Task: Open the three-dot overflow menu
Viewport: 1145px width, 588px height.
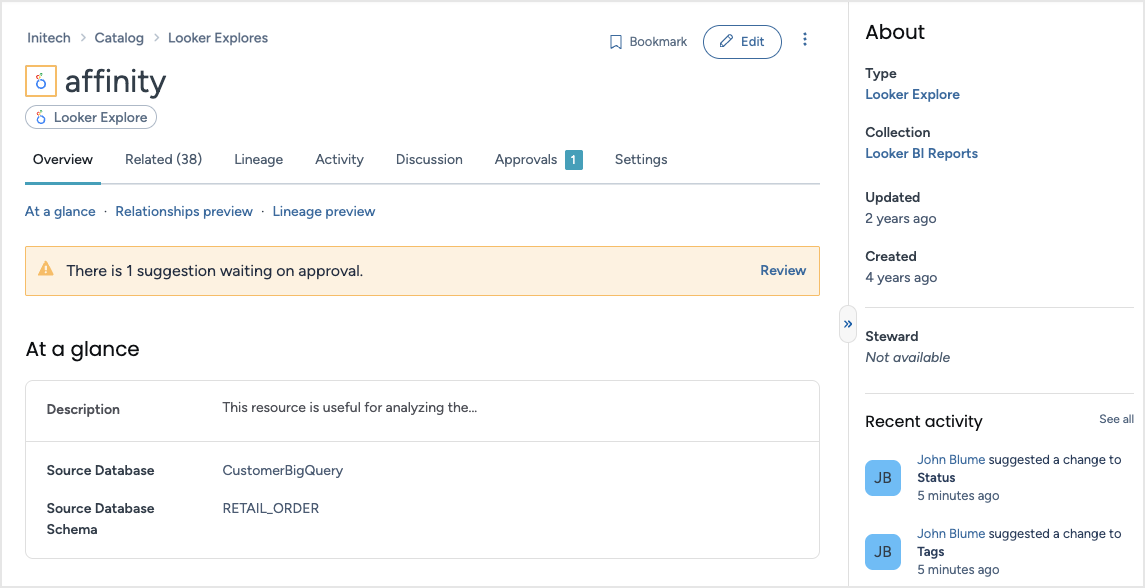Action: tap(805, 40)
